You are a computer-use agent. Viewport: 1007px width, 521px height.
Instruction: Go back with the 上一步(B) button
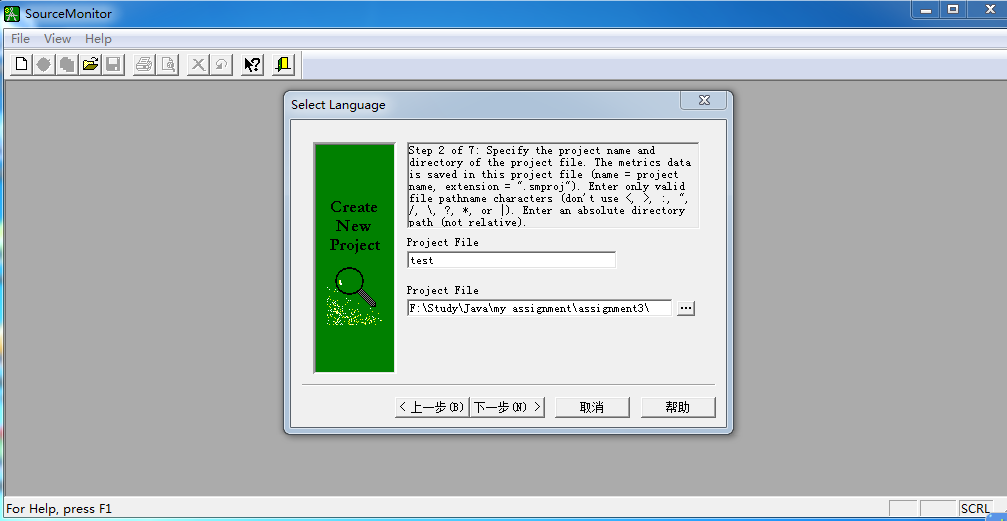coord(432,407)
